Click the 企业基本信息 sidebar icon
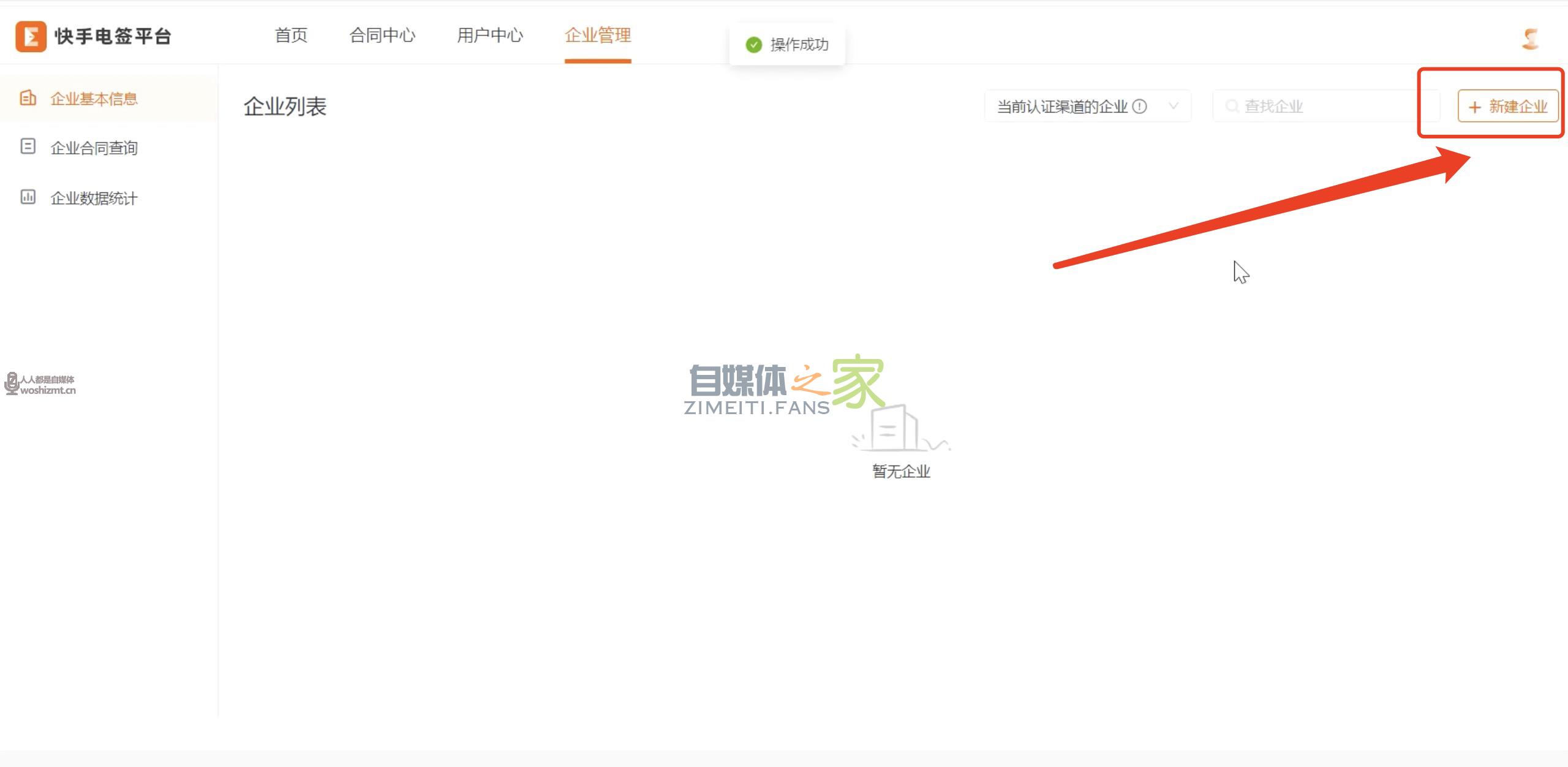This screenshot has height=767, width=1568. coord(28,98)
